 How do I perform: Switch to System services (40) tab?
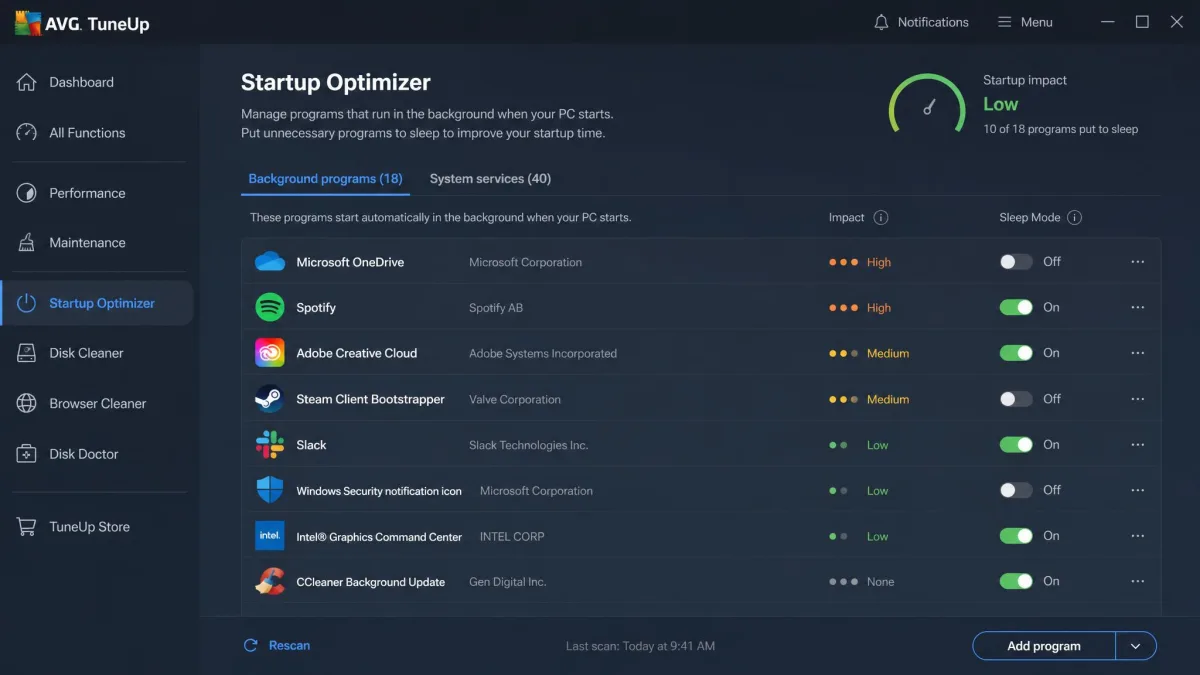coord(490,179)
